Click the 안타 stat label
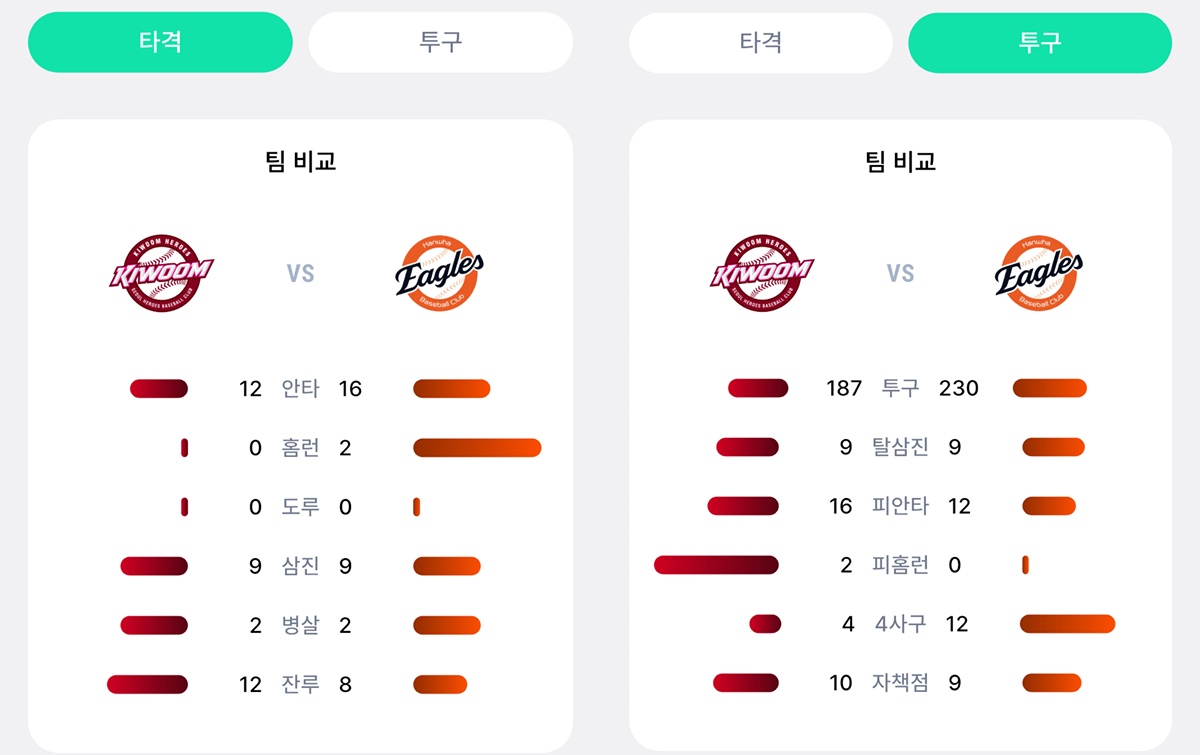 pyautogui.click(x=300, y=388)
